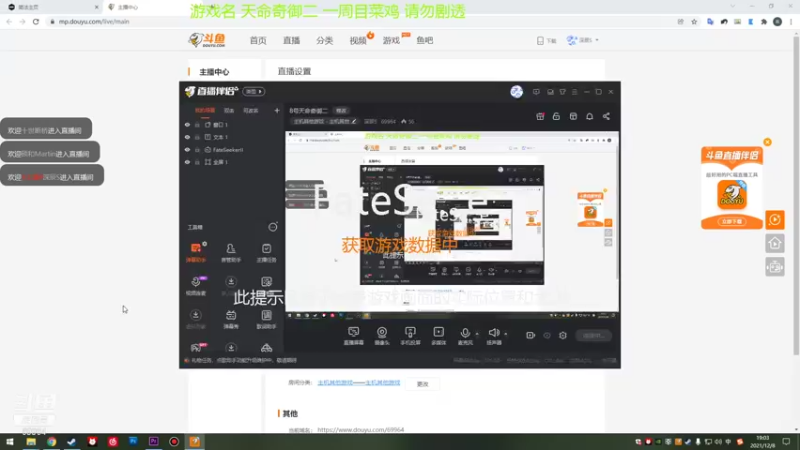Click the 下载 download link in header
This screenshot has width=800, height=450.
click(546, 40)
